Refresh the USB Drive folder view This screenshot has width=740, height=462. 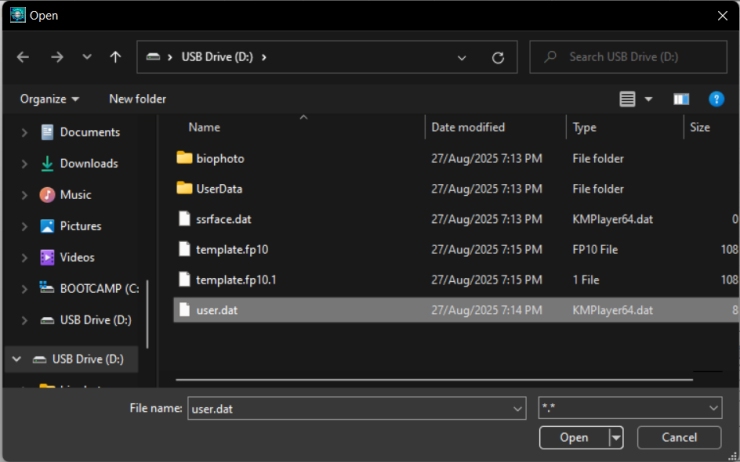(x=497, y=58)
